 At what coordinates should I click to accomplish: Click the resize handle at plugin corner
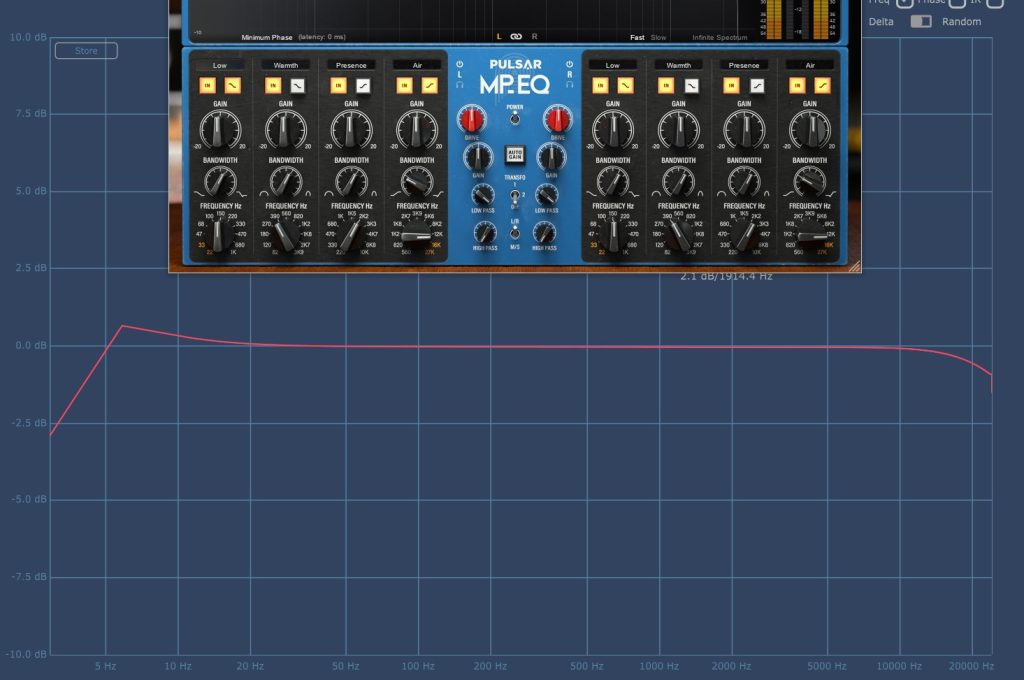click(x=854, y=267)
